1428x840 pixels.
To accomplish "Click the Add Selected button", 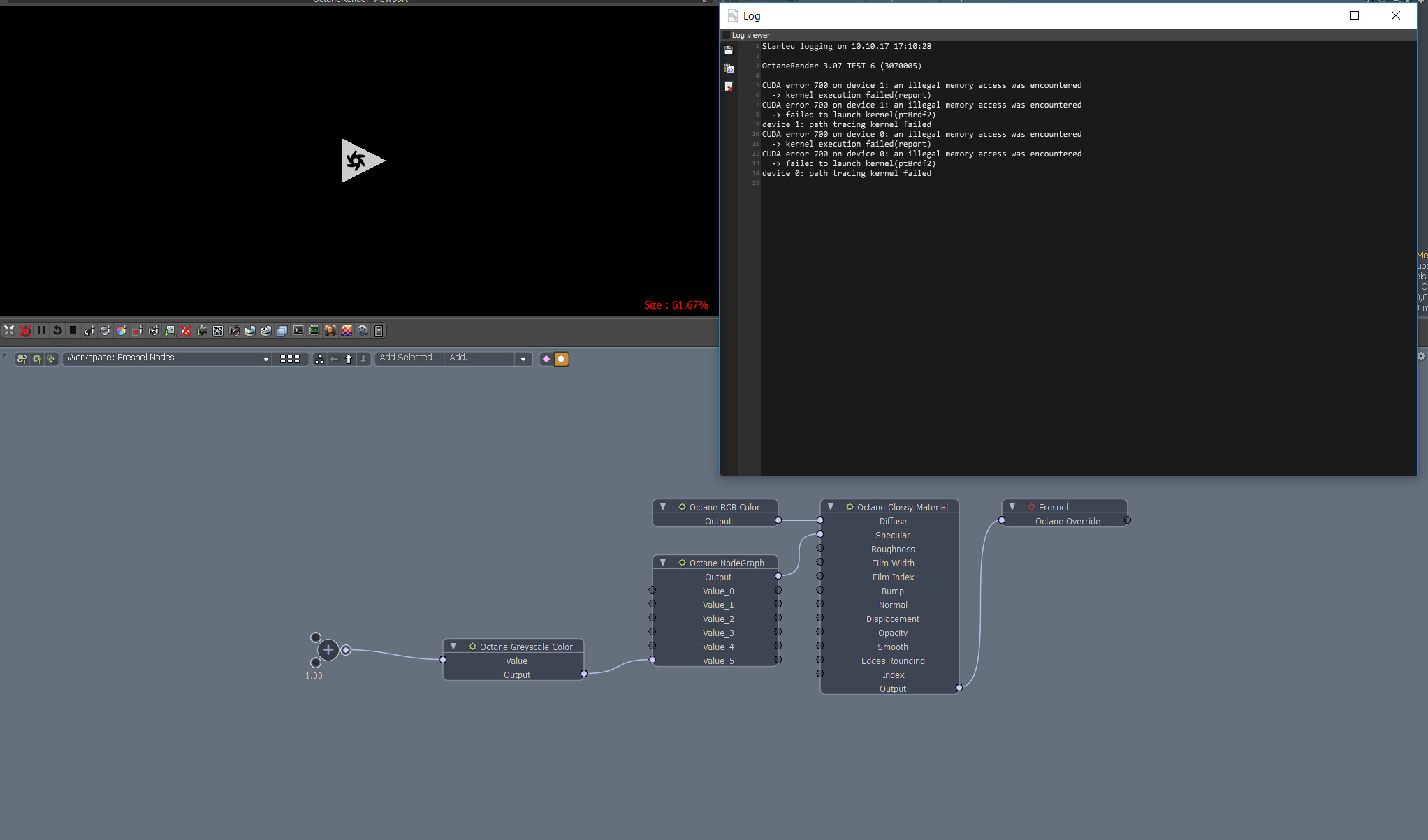I will click(x=406, y=358).
